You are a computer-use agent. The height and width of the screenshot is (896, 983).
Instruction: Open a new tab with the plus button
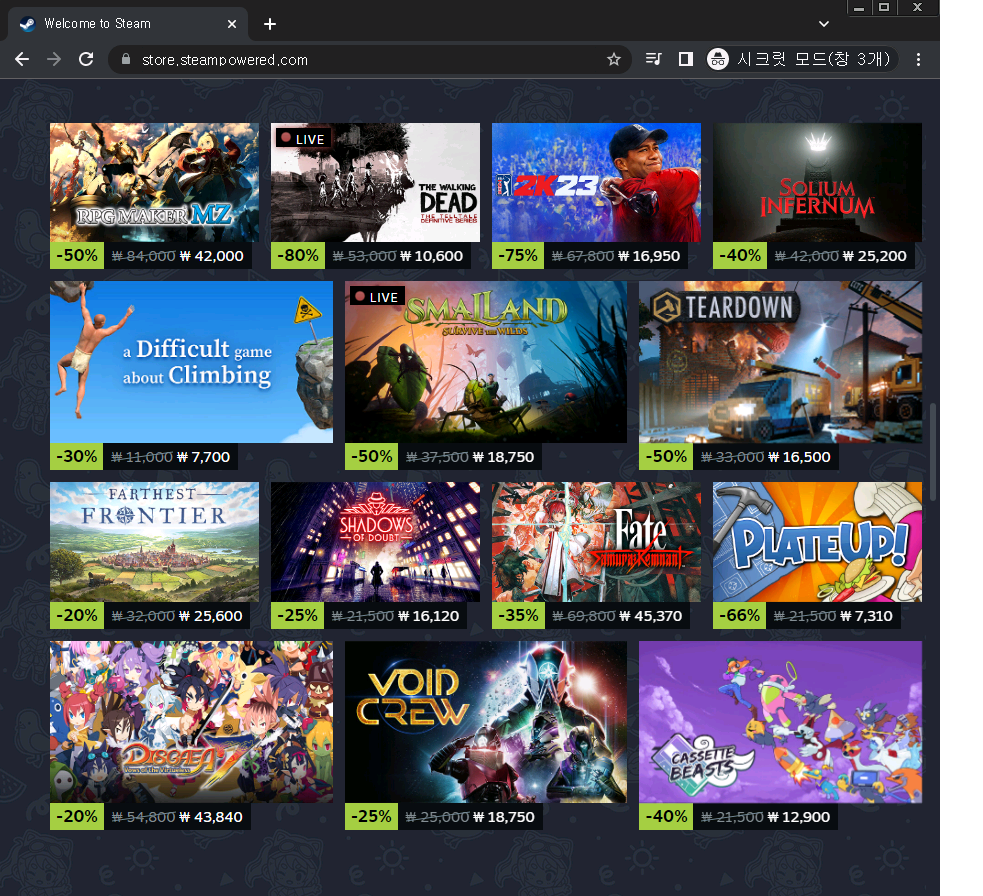270,24
